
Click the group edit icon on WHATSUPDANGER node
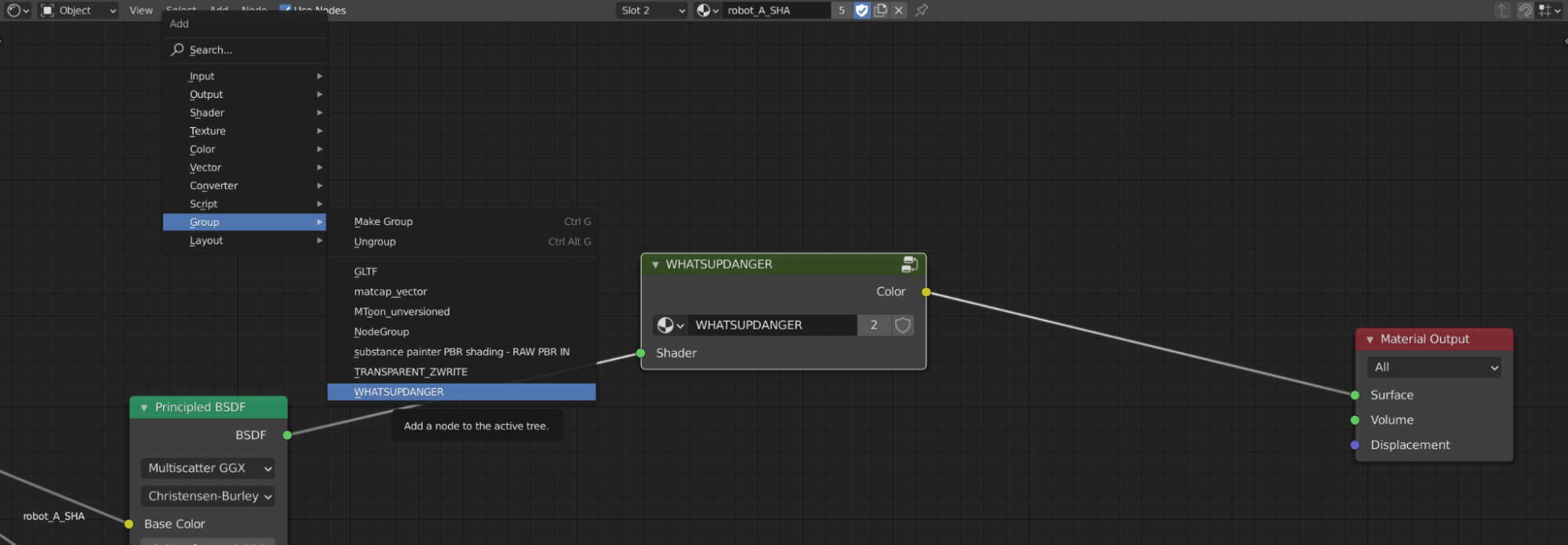[x=909, y=264]
